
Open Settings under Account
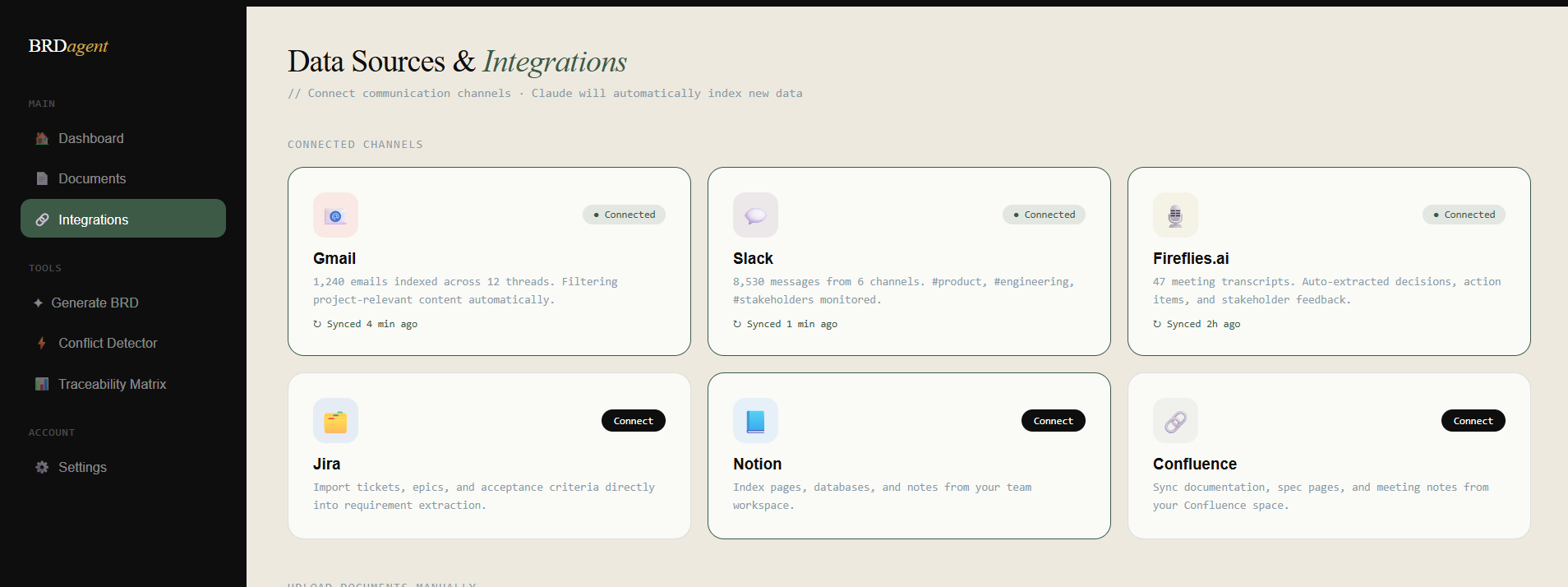123,467
